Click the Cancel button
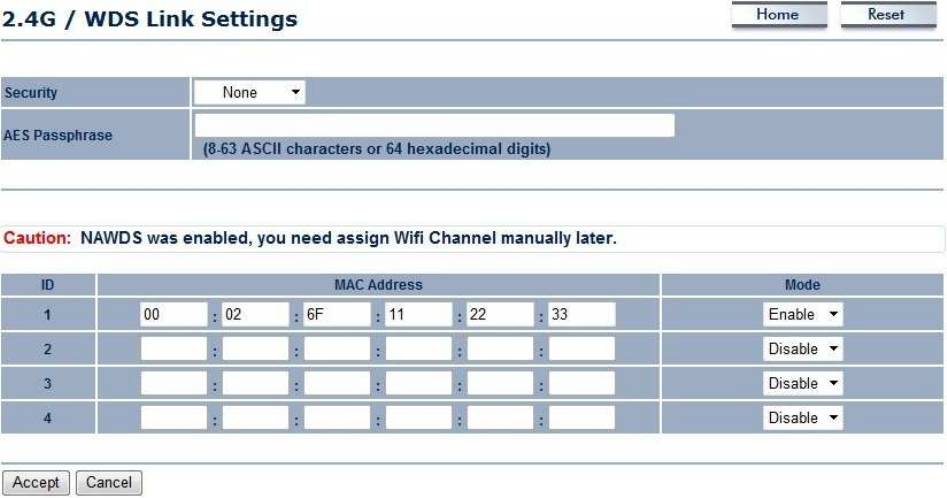Viewport: 947px width, 498px height. pyautogui.click(x=109, y=483)
